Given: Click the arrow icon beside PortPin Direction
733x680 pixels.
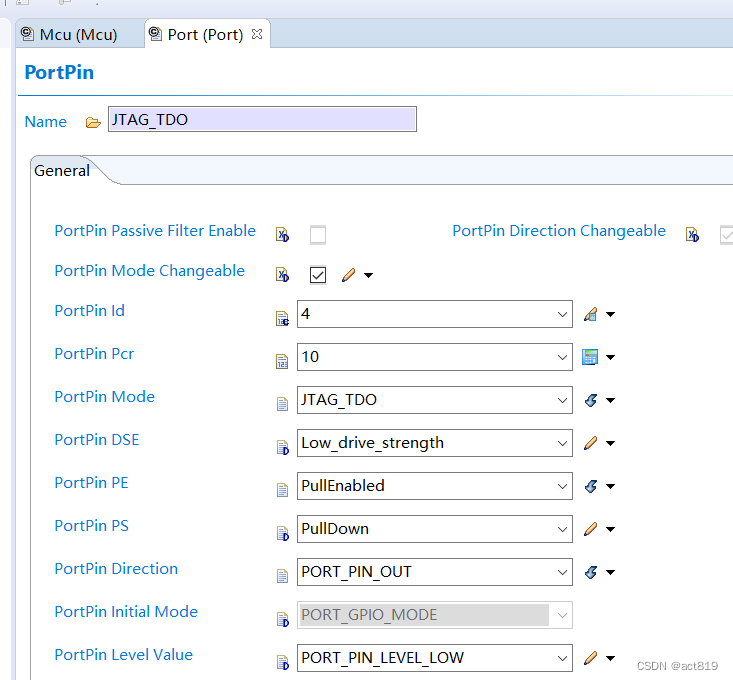Looking at the screenshot, I should click(590, 572).
